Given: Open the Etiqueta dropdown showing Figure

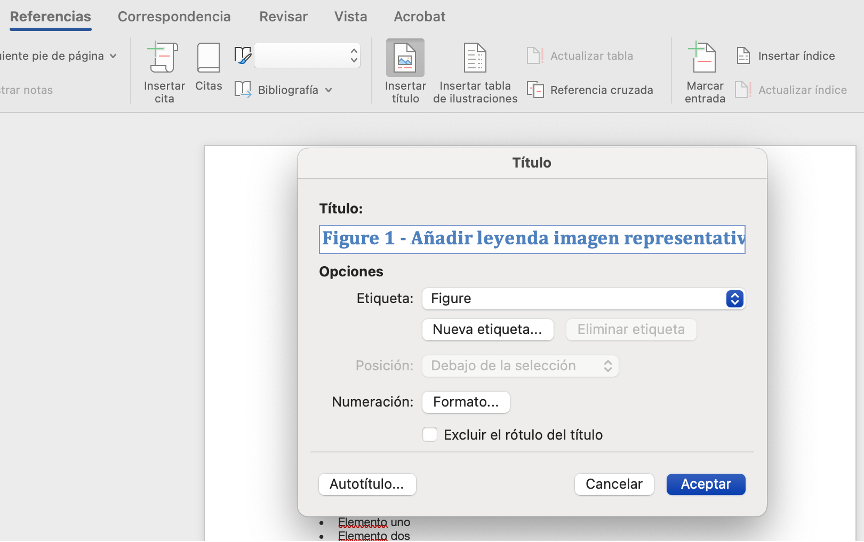Looking at the screenshot, I should (583, 298).
